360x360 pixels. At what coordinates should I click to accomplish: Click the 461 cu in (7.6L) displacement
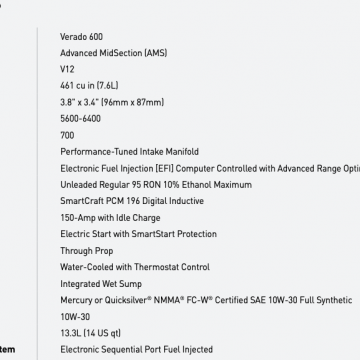(x=89, y=86)
